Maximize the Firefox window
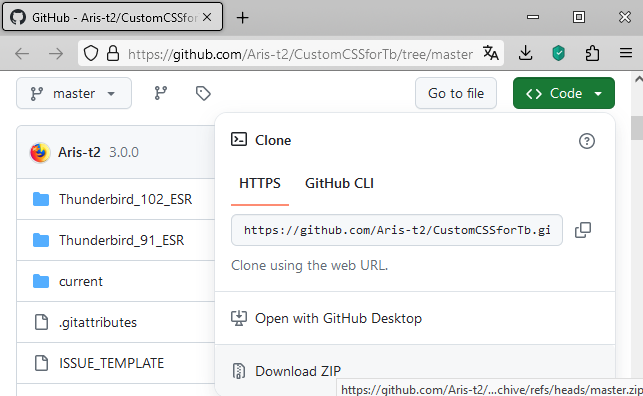The height and width of the screenshot is (396, 643). (x=579, y=17)
